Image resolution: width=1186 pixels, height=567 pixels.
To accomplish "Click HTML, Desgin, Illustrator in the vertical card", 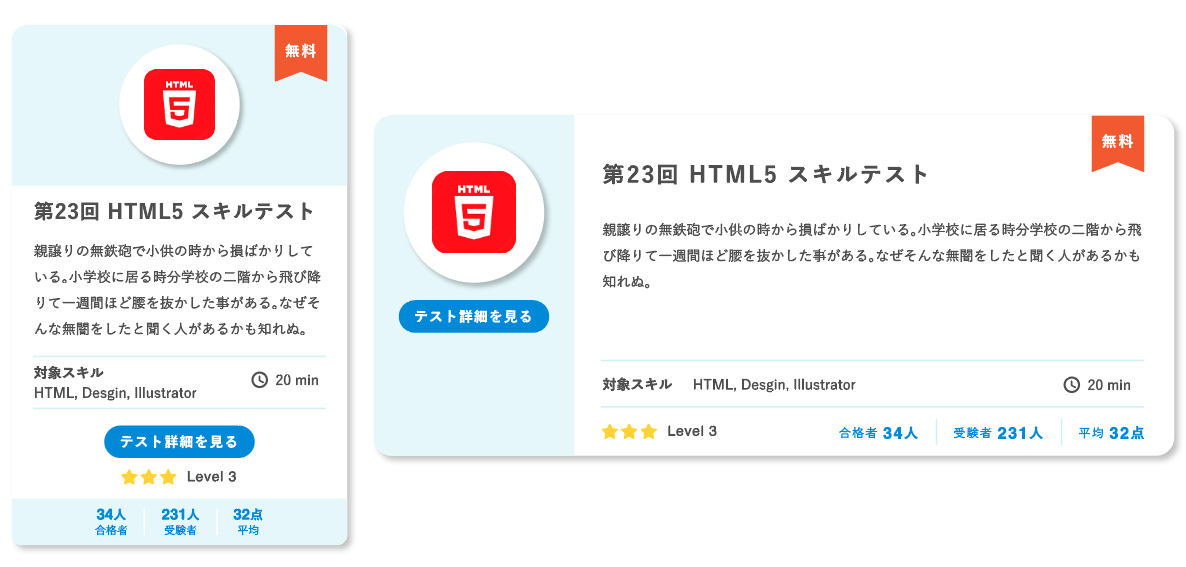I will click(115, 393).
